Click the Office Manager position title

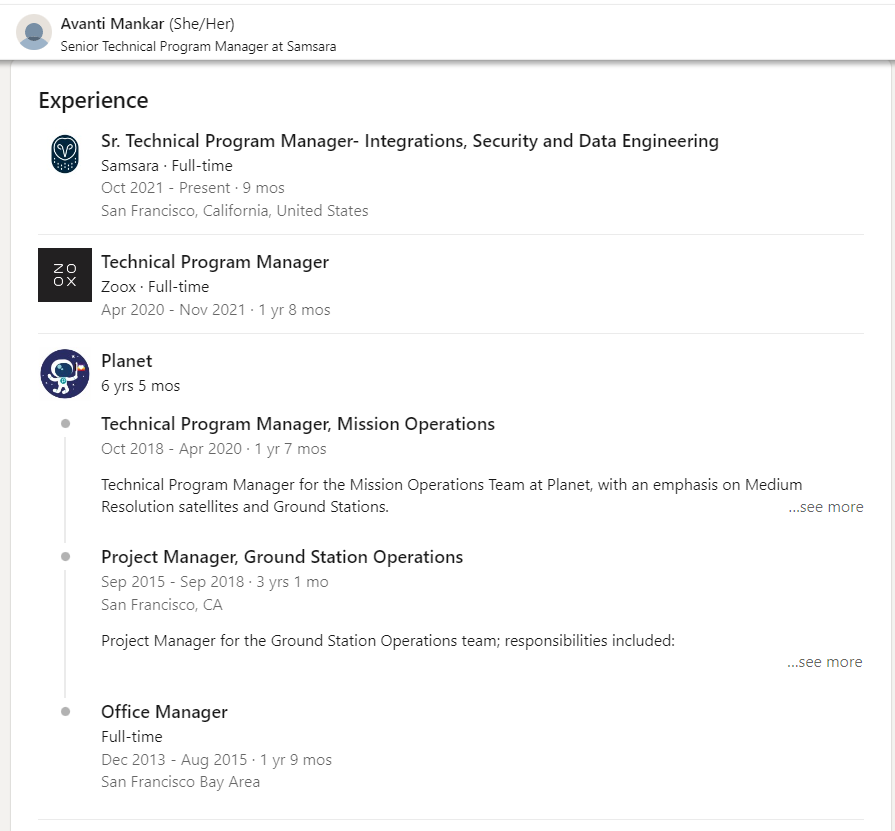[164, 712]
